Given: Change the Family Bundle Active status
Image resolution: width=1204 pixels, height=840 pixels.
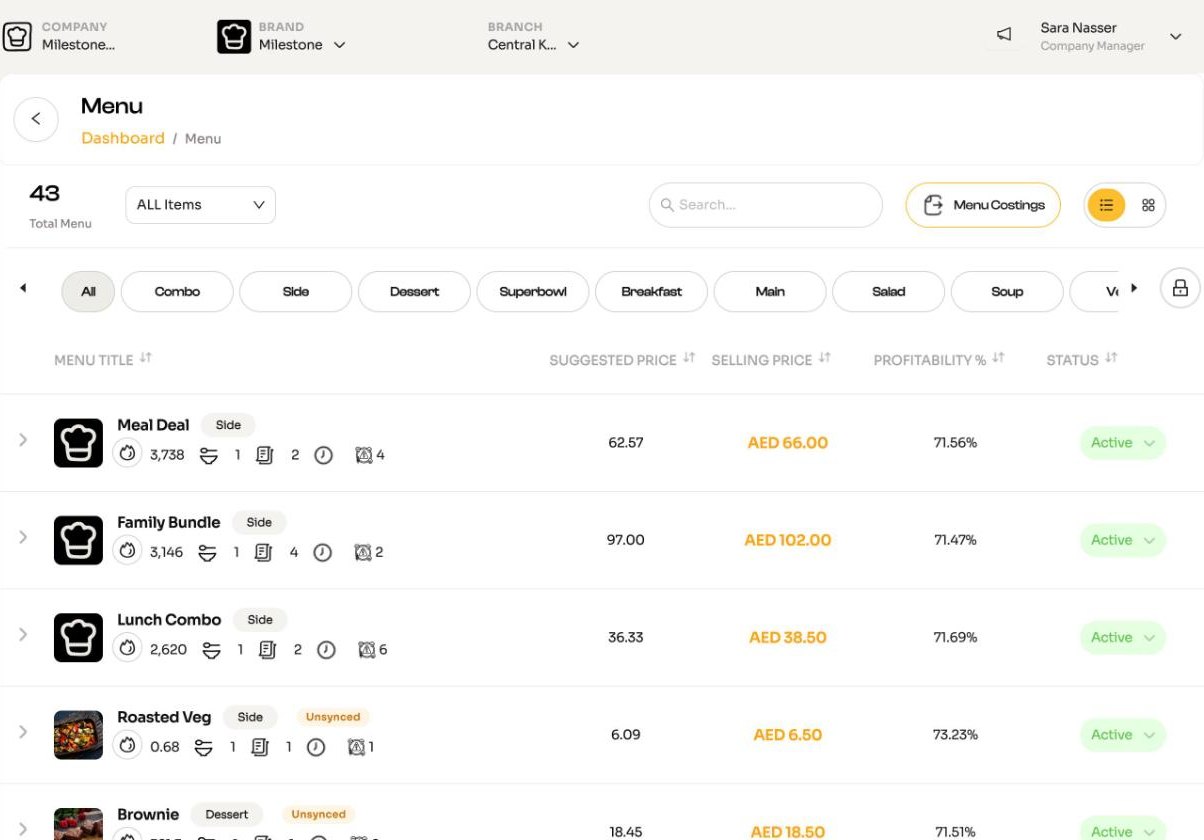Looking at the screenshot, I should pyautogui.click(x=1123, y=540).
